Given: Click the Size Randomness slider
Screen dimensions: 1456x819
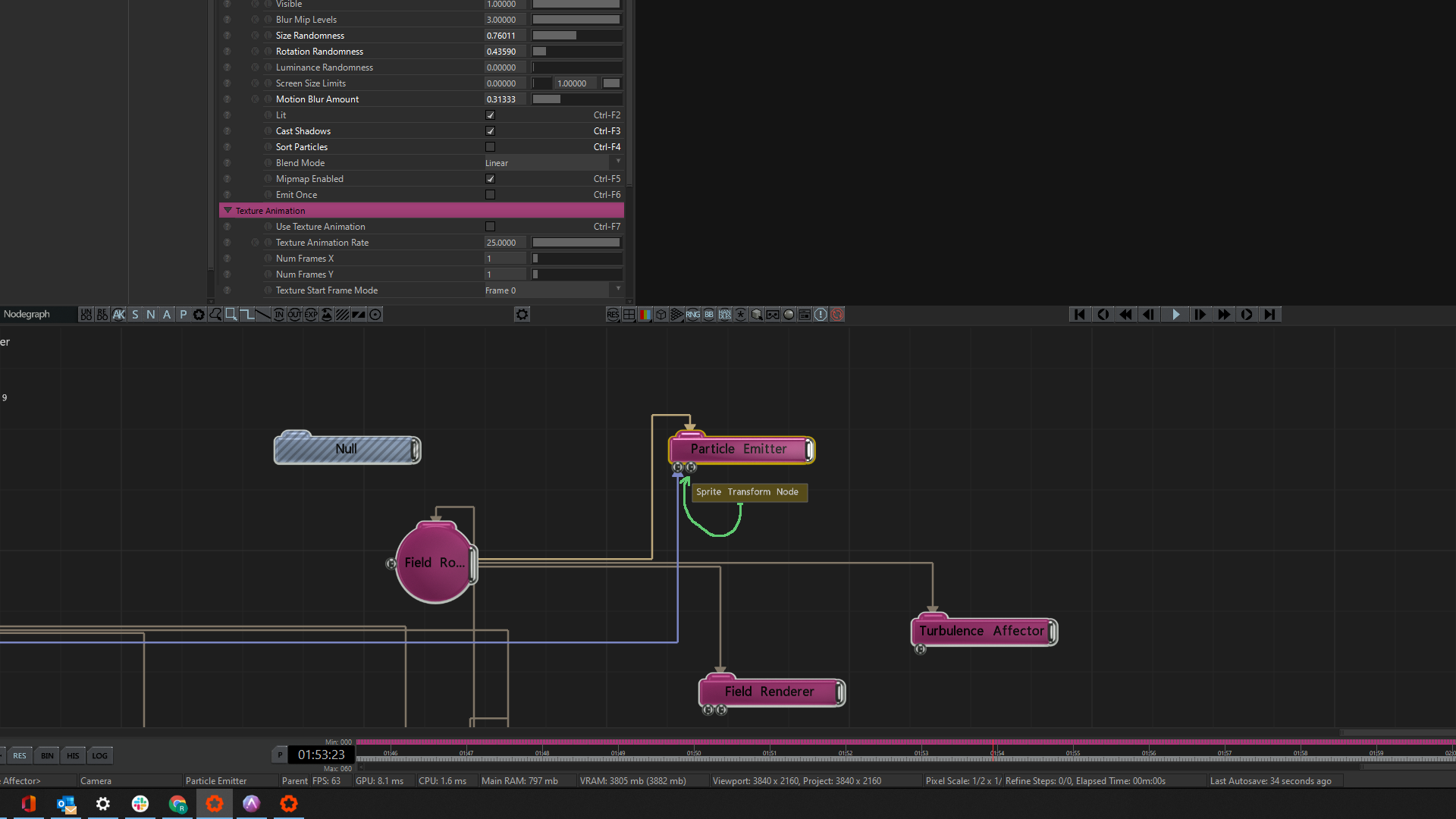Looking at the screenshot, I should coord(576,36).
